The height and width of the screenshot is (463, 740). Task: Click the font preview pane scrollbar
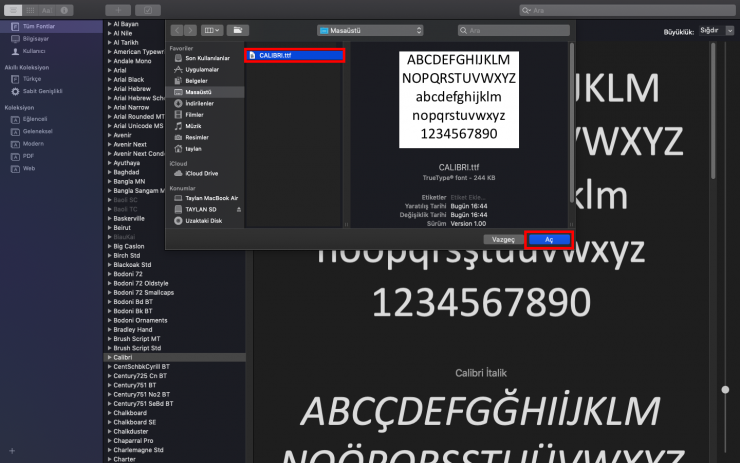pos(713,111)
